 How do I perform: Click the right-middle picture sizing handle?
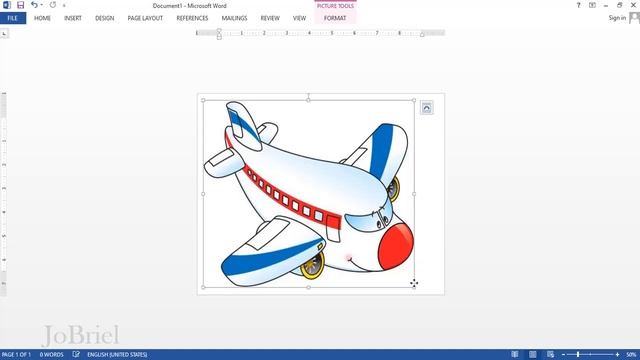(x=414, y=194)
